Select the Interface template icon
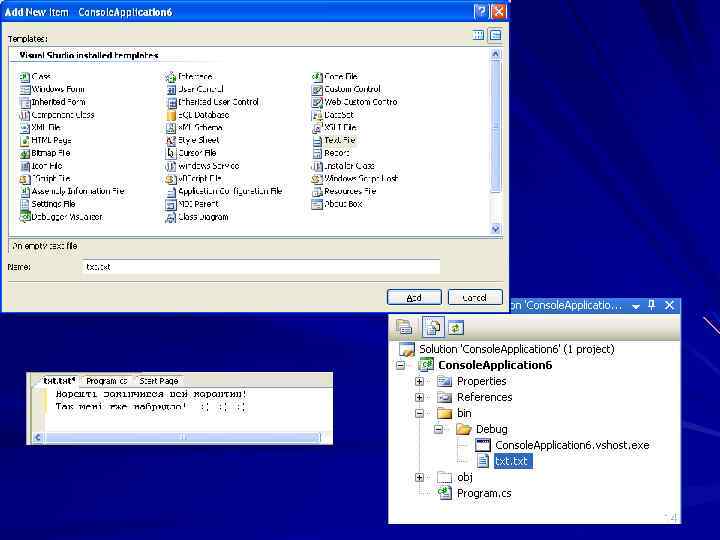Screen dimensions: 720x540 coord(171,77)
